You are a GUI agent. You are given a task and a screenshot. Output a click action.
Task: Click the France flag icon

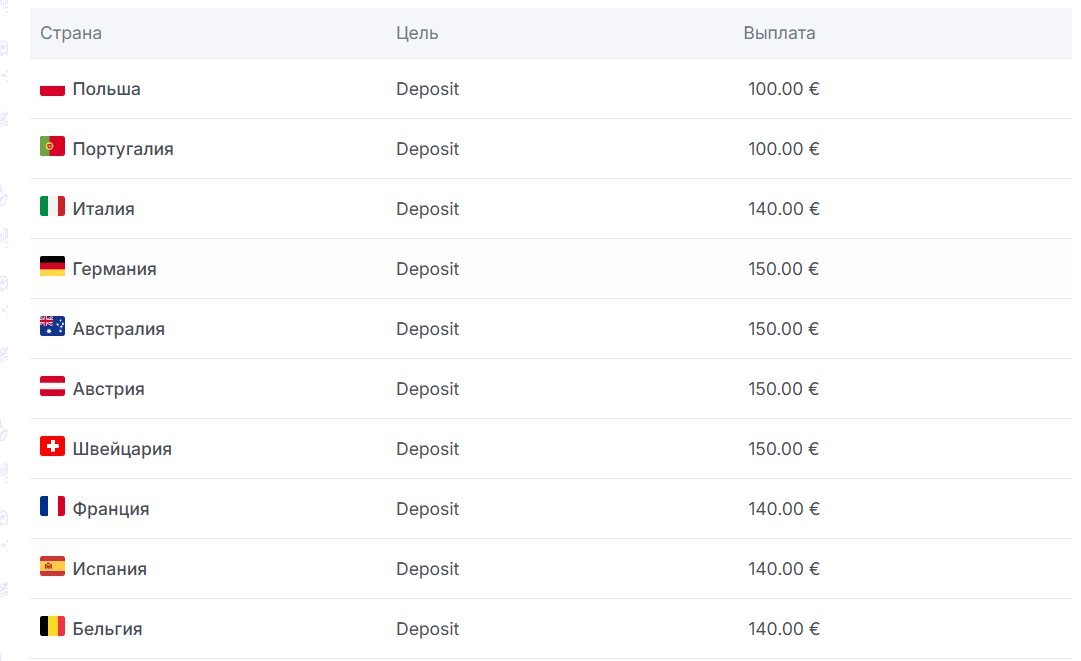52,507
